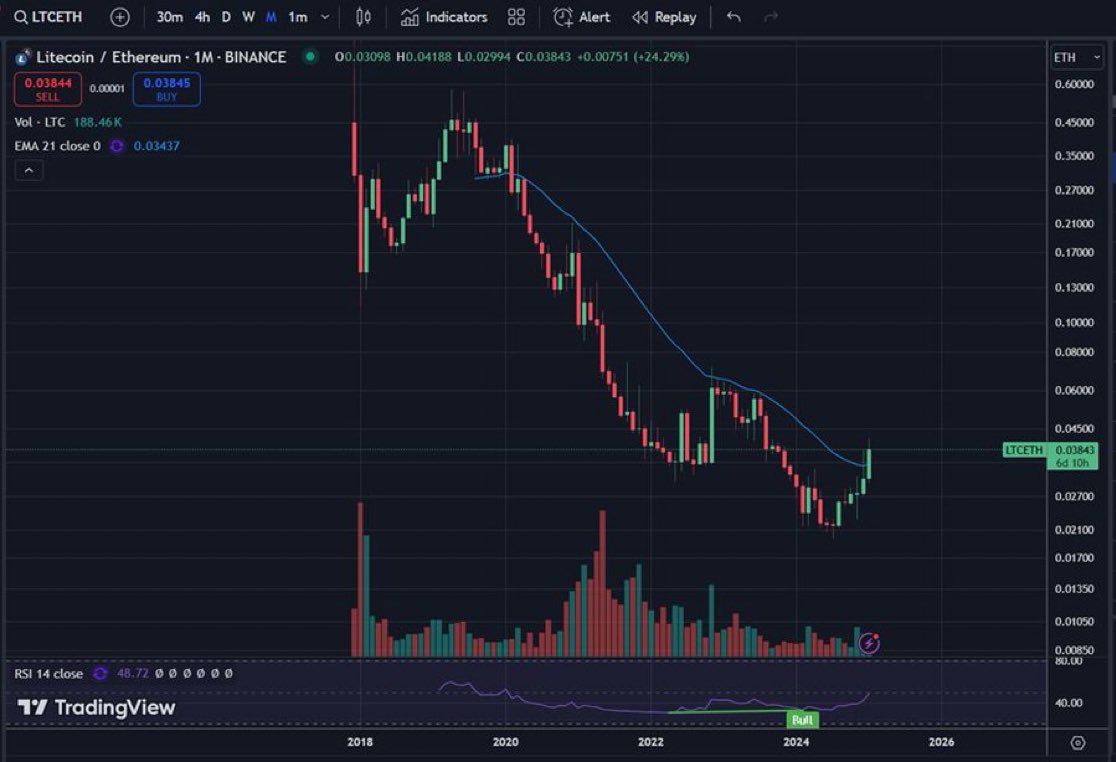This screenshot has height=762, width=1116.
Task: Click the 2024 date on the time axis
Action: click(x=796, y=742)
